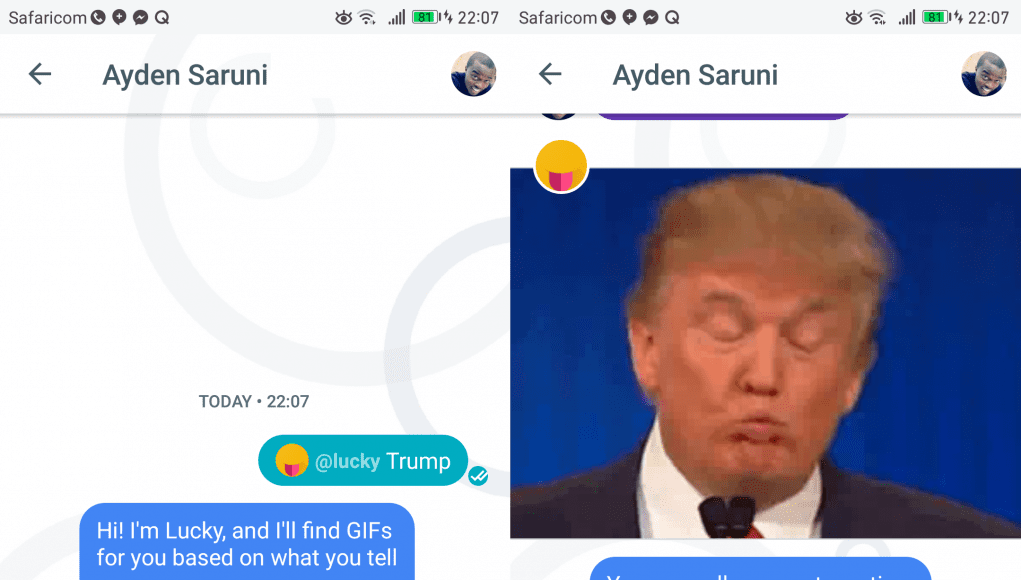The height and width of the screenshot is (580, 1021).
Task: Tap the Ayden Saruni title on right
Action: (695, 76)
